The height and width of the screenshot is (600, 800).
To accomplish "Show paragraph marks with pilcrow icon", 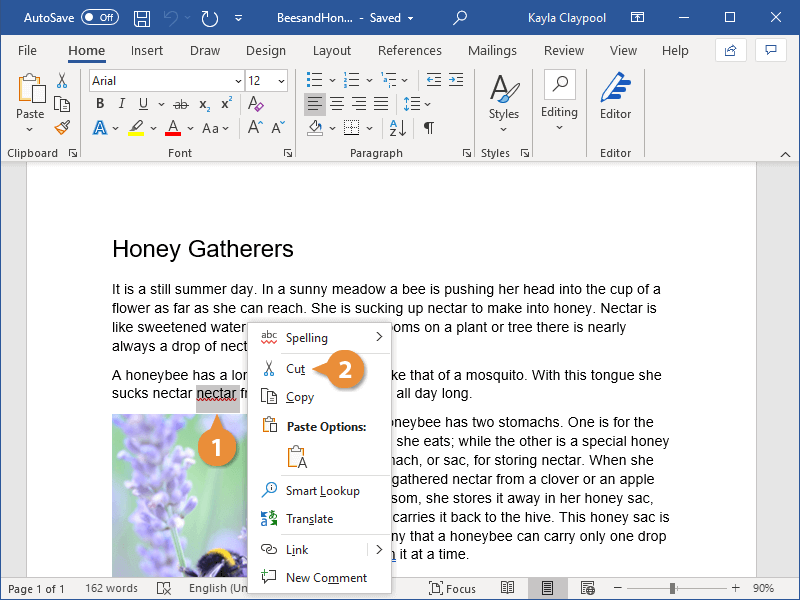I will click(x=429, y=128).
